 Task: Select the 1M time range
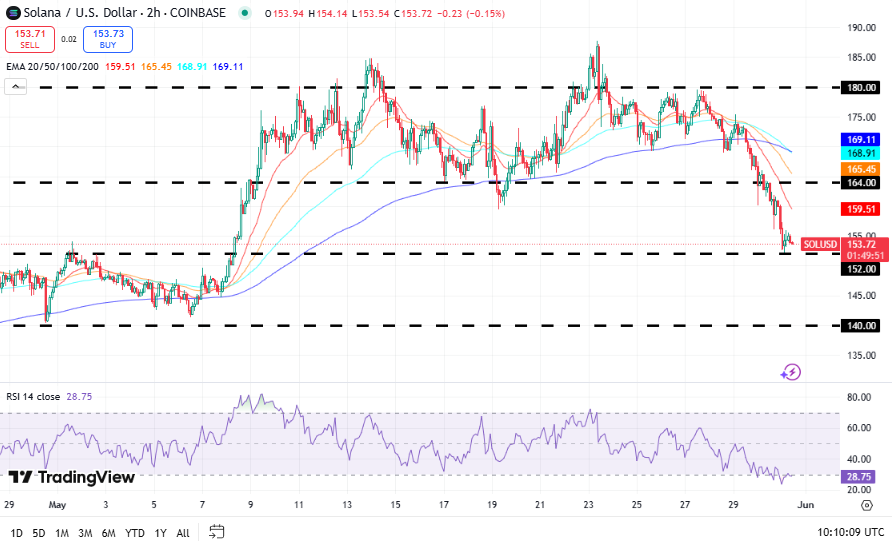(62, 533)
